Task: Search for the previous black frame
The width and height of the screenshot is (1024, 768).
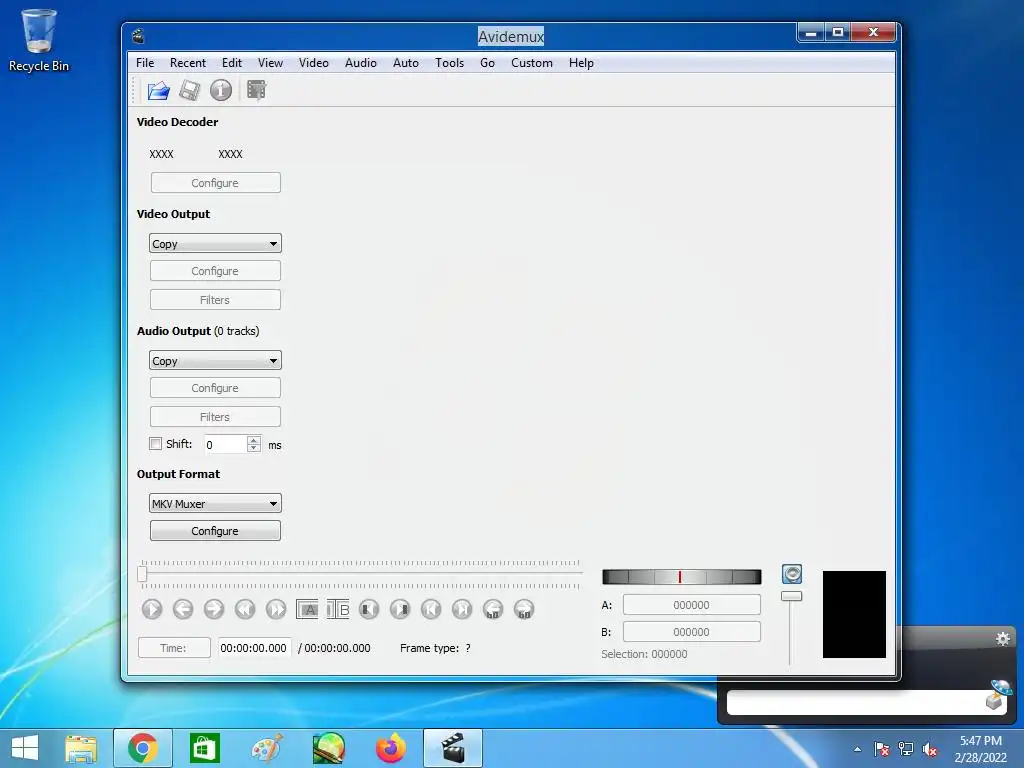Action: [369, 609]
